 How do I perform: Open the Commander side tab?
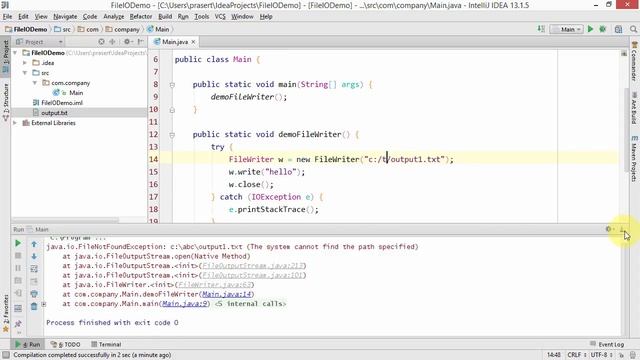(x=634, y=61)
